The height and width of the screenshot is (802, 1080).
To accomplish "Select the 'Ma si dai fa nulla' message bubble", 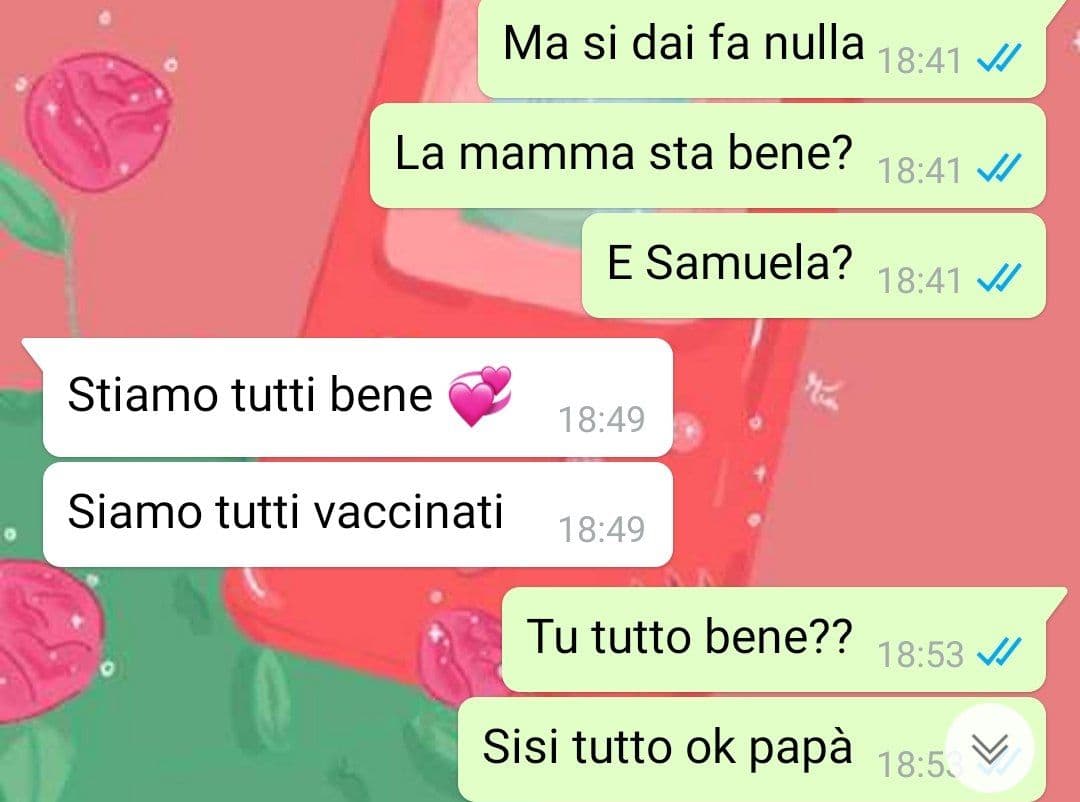I will [x=762, y=48].
